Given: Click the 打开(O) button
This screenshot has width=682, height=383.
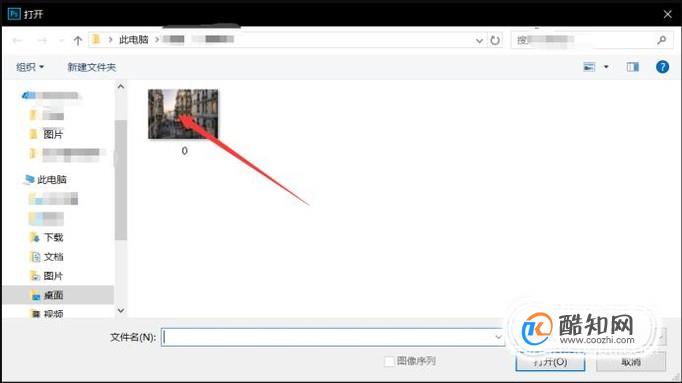Looking at the screenshot, I should point(550,362).
